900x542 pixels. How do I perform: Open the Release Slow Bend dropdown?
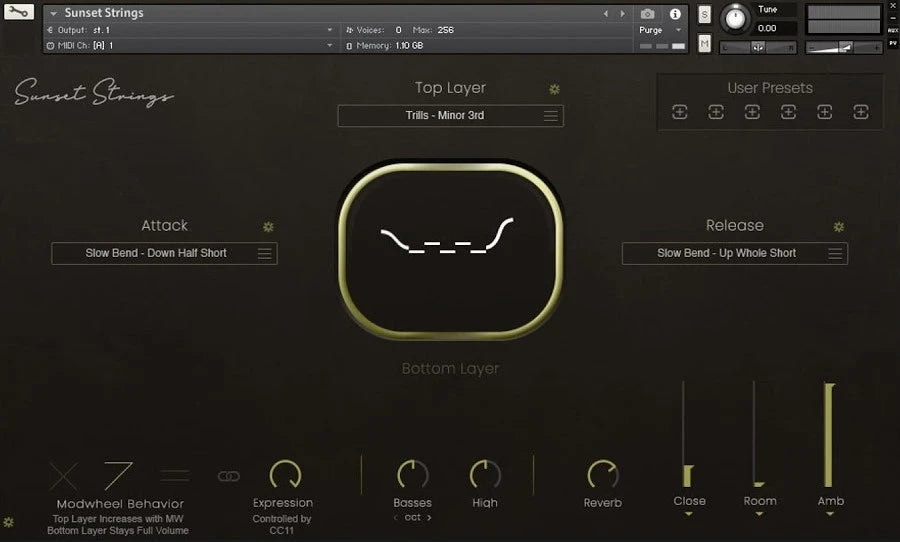(734, 254)
